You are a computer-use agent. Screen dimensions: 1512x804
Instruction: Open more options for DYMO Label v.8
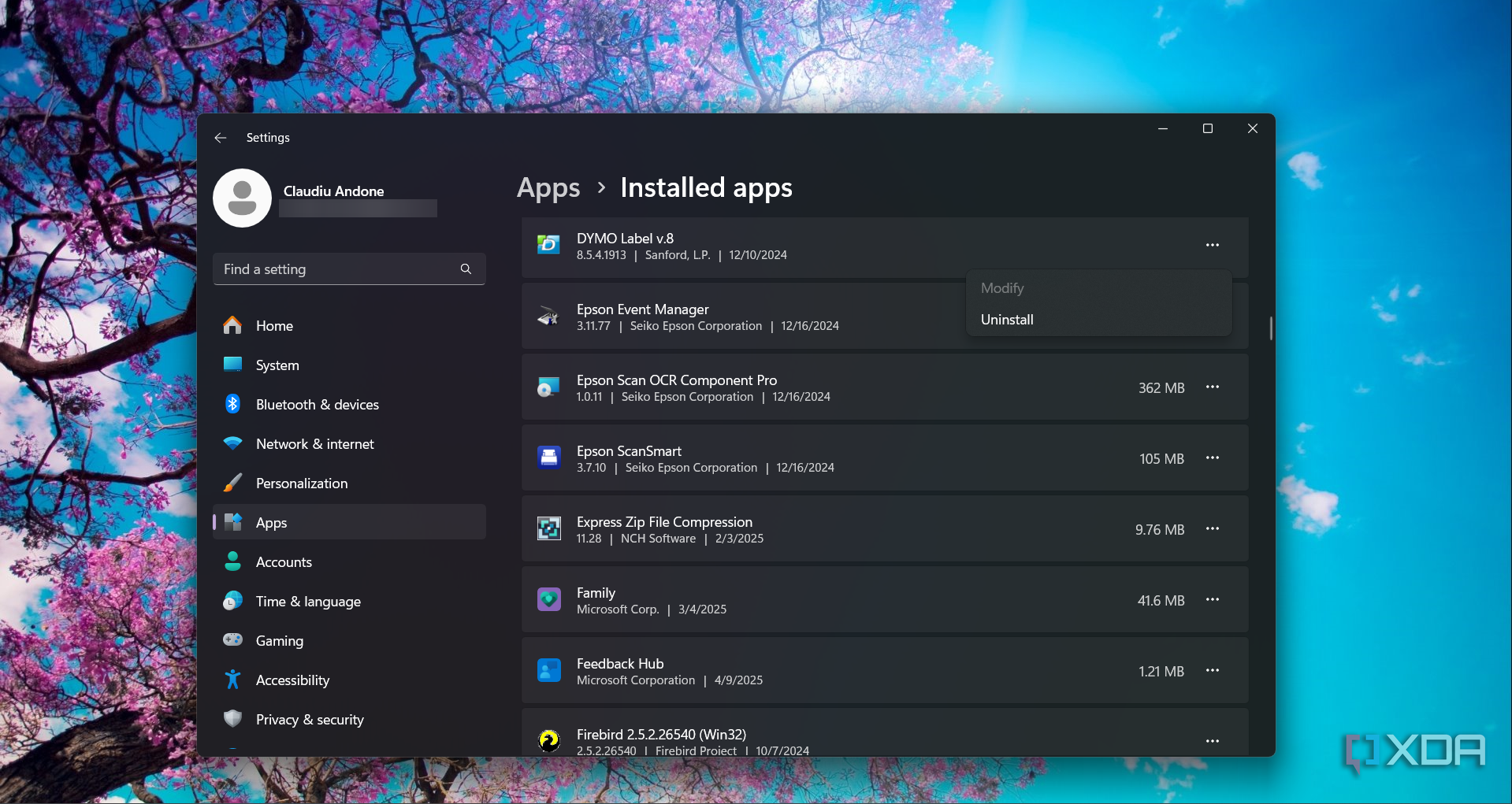pyautogui.click(x=1212, y=245)
